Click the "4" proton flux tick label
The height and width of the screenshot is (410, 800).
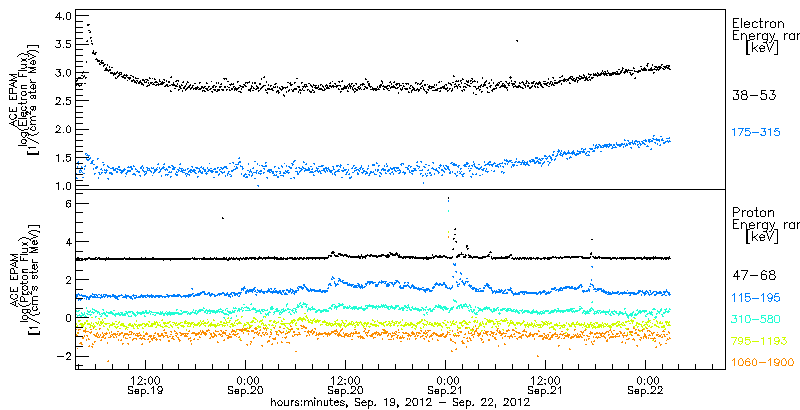point(67,242)
